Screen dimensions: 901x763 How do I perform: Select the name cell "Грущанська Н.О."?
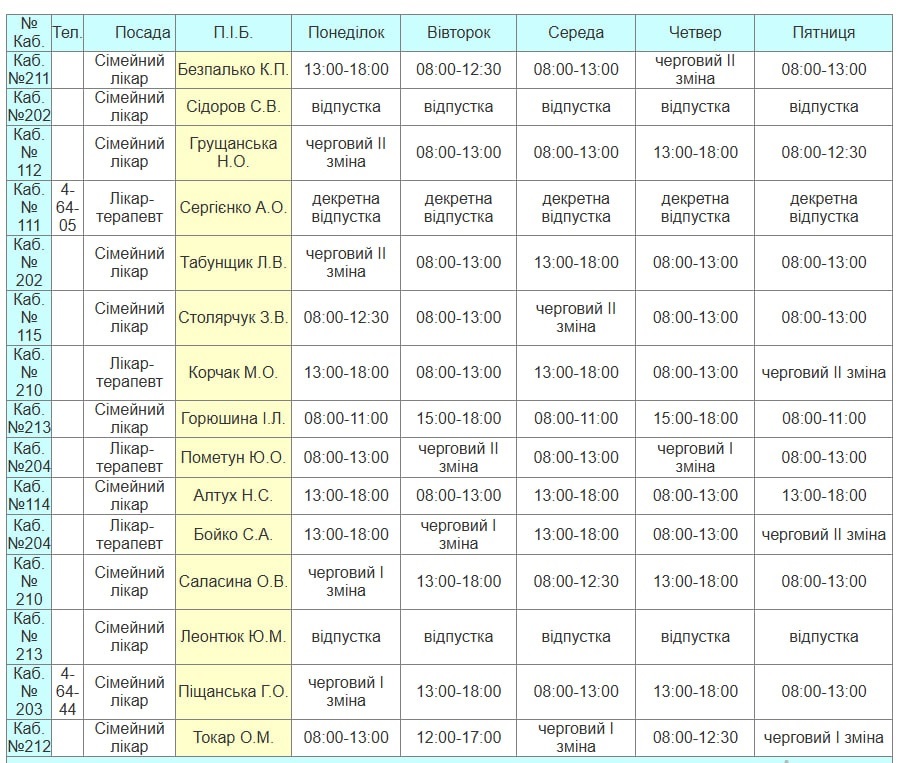(233, 152)
